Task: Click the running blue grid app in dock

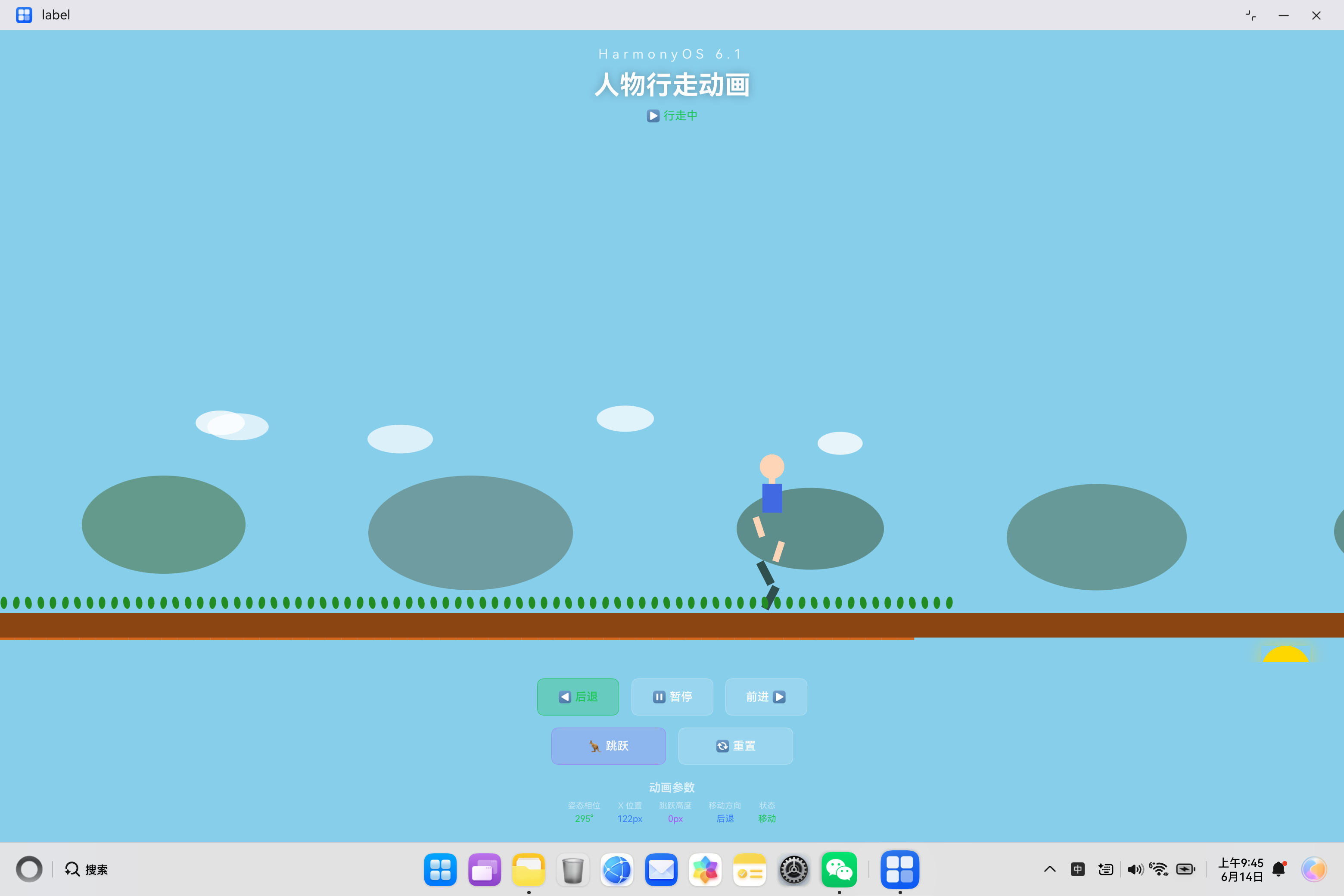Action: click(899, 869)
